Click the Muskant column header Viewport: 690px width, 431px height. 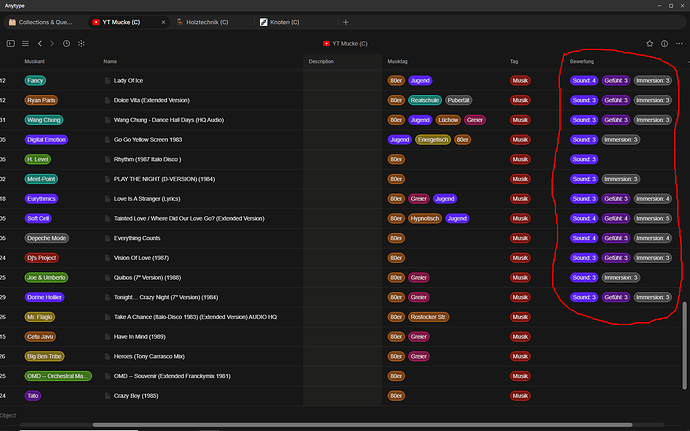[34, 62]
